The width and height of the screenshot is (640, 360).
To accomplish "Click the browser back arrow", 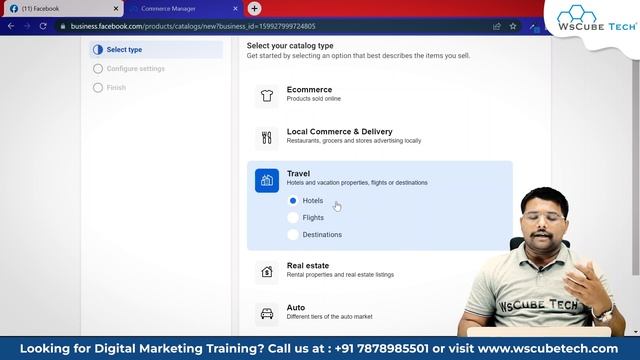I will point(11,26).
